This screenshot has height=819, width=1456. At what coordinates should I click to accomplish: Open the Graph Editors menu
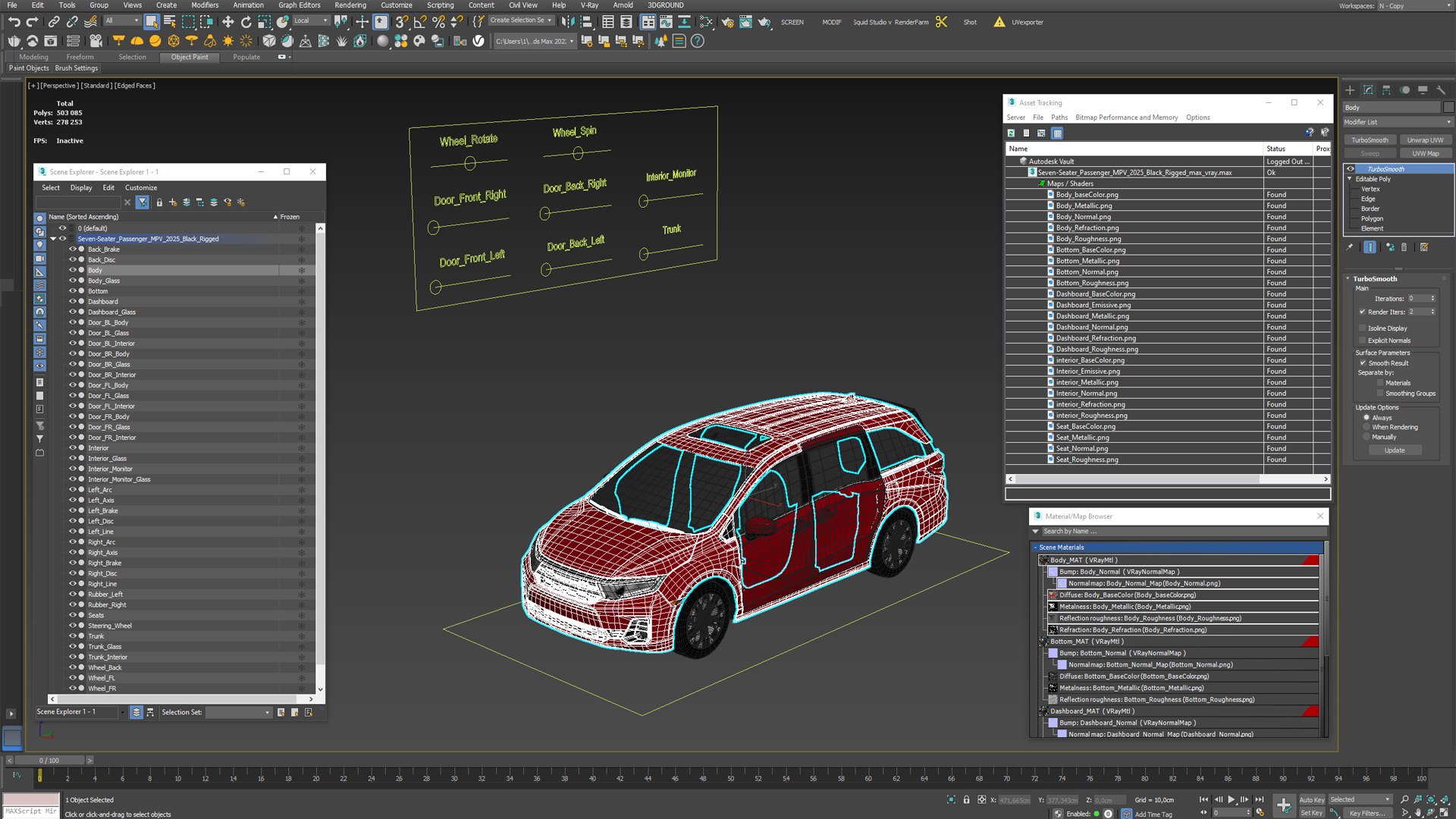[x=300, y=5]
